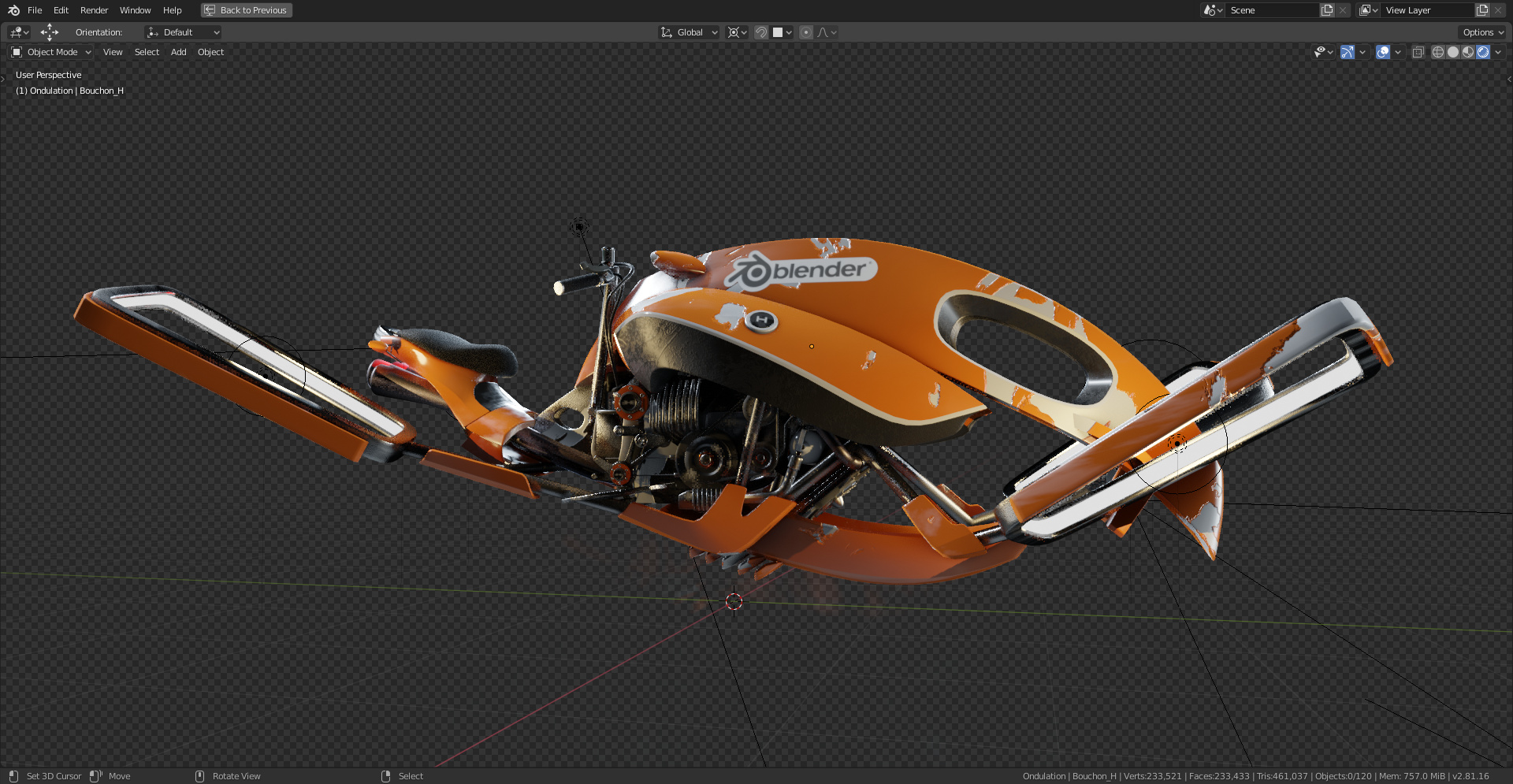Screen dimensions: 1513x784
Task: Open the Select menu in viewport header
Action: click(147, 52)
